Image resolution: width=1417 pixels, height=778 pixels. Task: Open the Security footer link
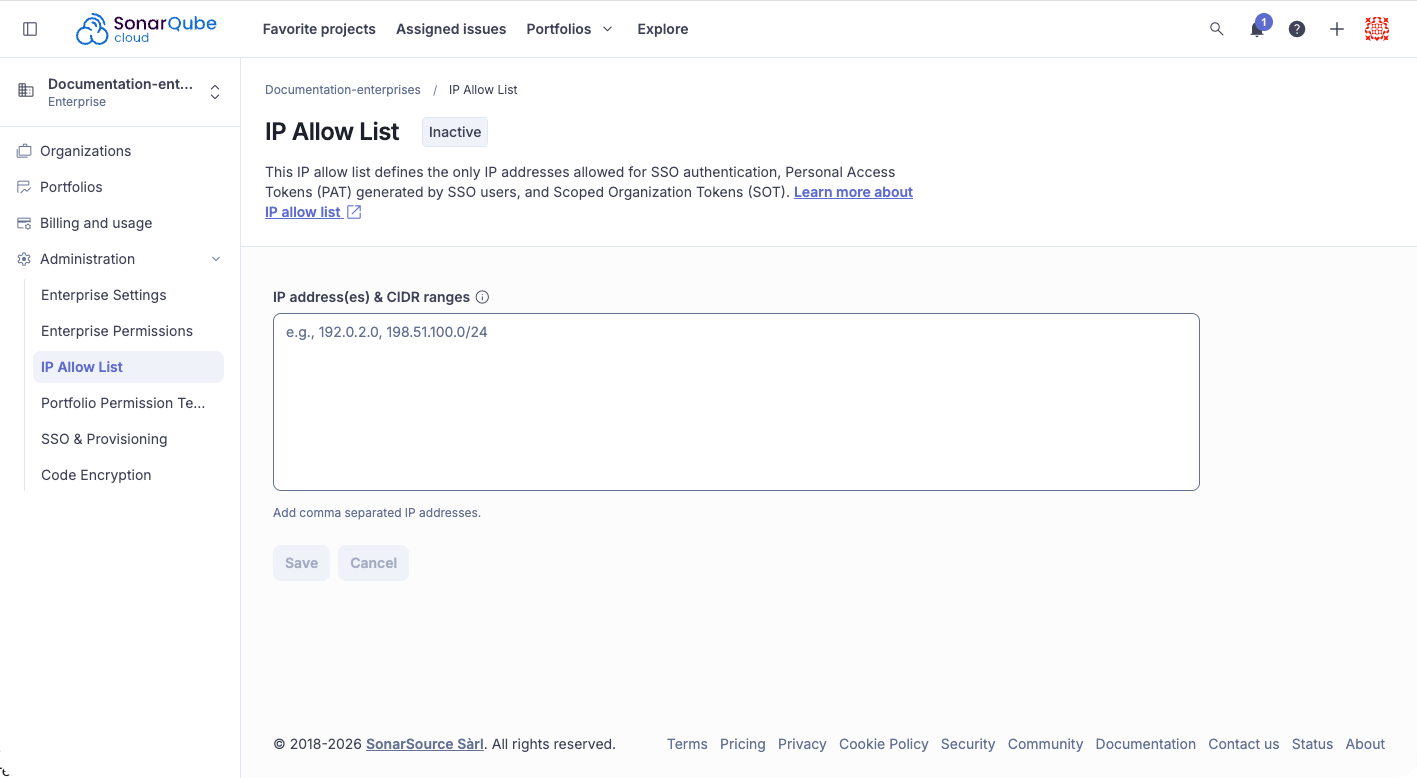pos(968,744)
